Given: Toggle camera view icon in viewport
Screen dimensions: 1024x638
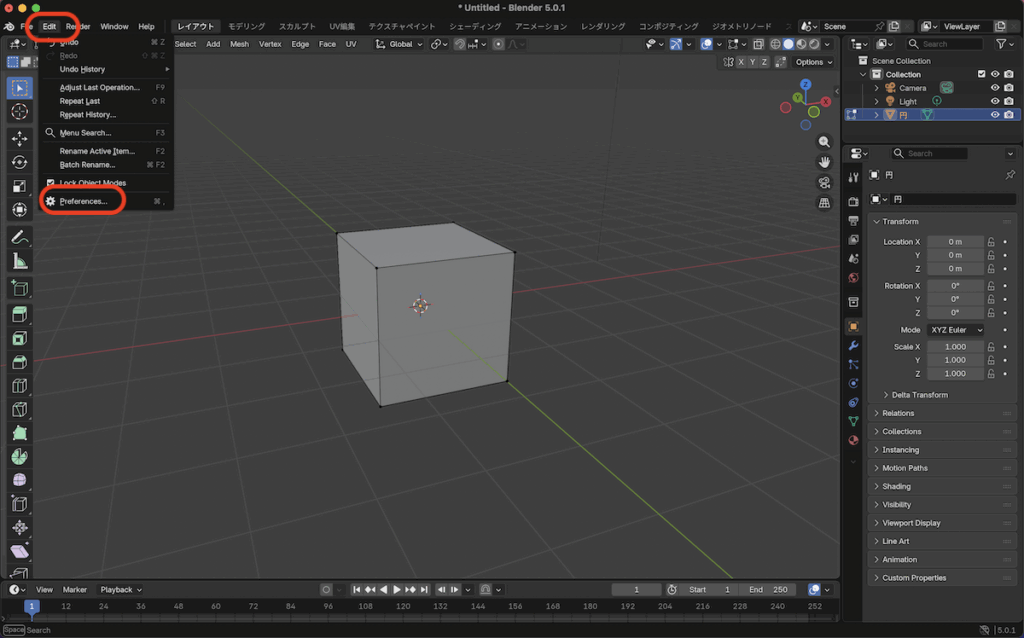Looking at the screenshot, I should (824, 182).
